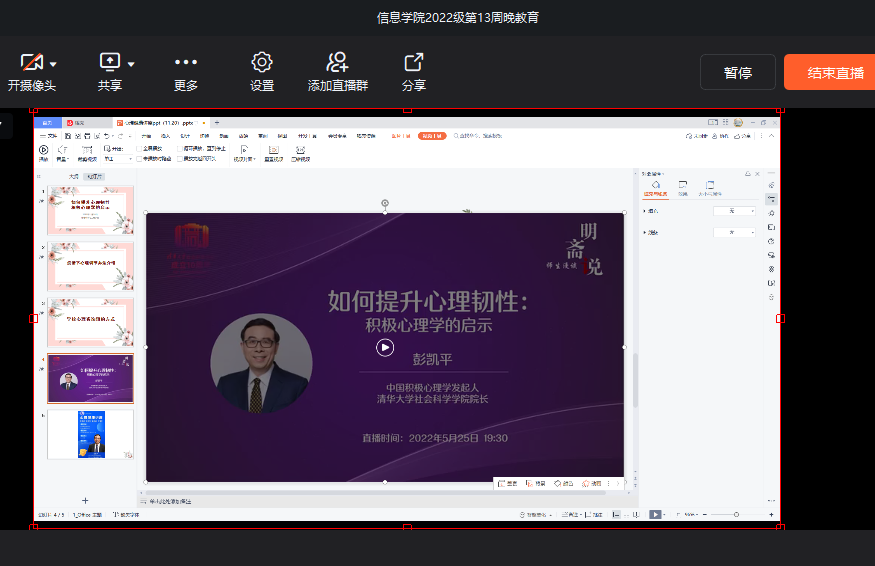Open the 更多 three-dots menu
Screen dimensions: 875x566
pos(186,63)
